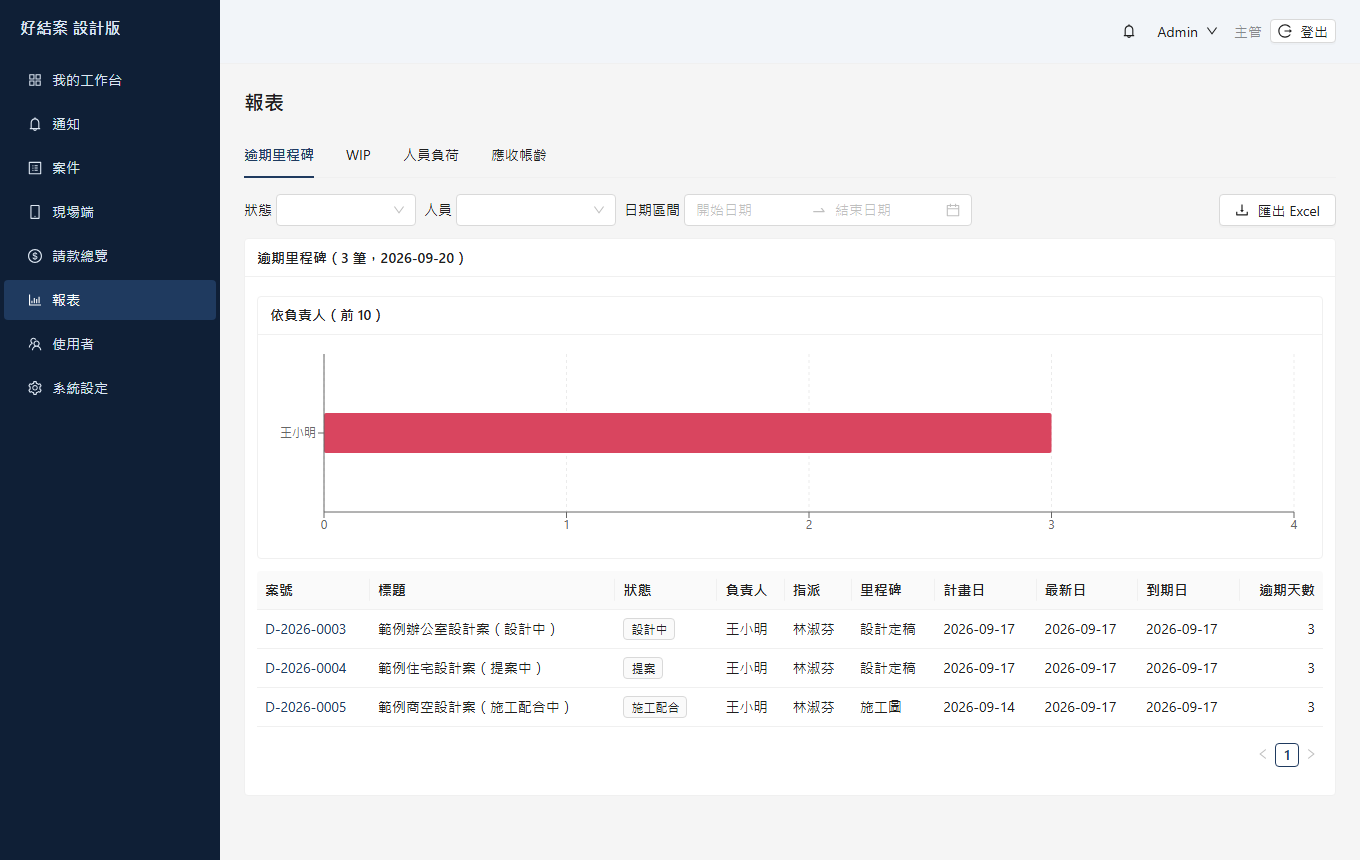Screen dimensions: 1360x860
Task: Go to next page arrow in pagination
Action: [x=1311, y=754]
